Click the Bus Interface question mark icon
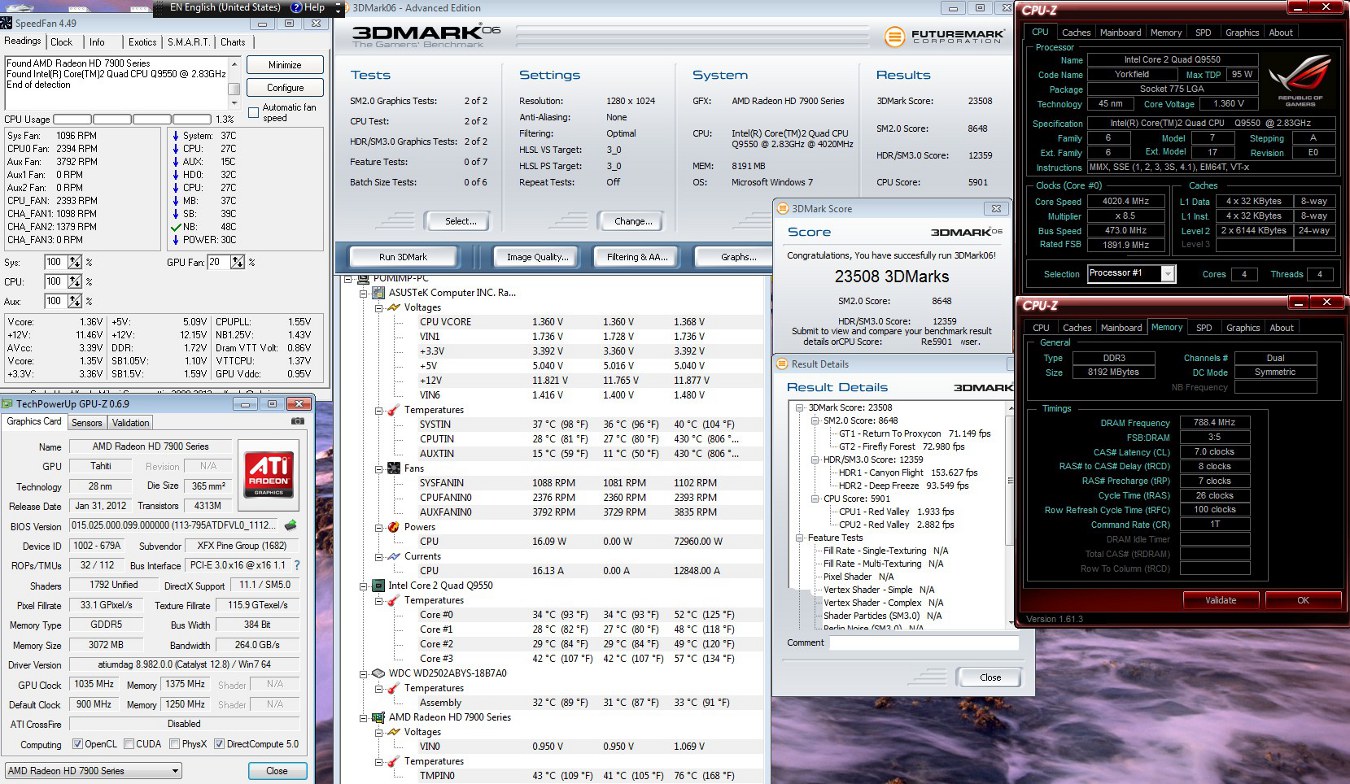The height and width of the screenshot is (784, 1350). point(297,565)
